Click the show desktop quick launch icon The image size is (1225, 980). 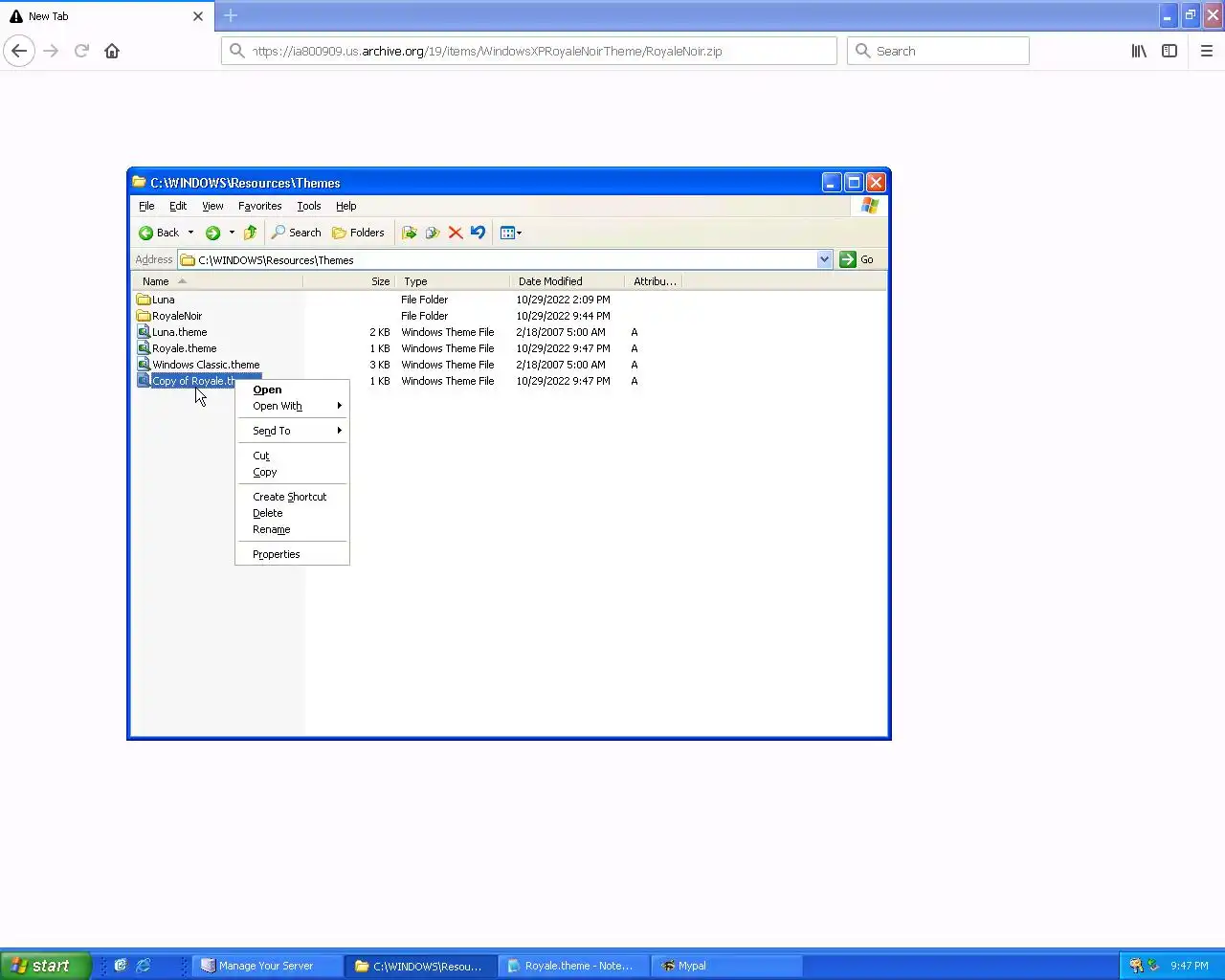(x=120, y=966)
